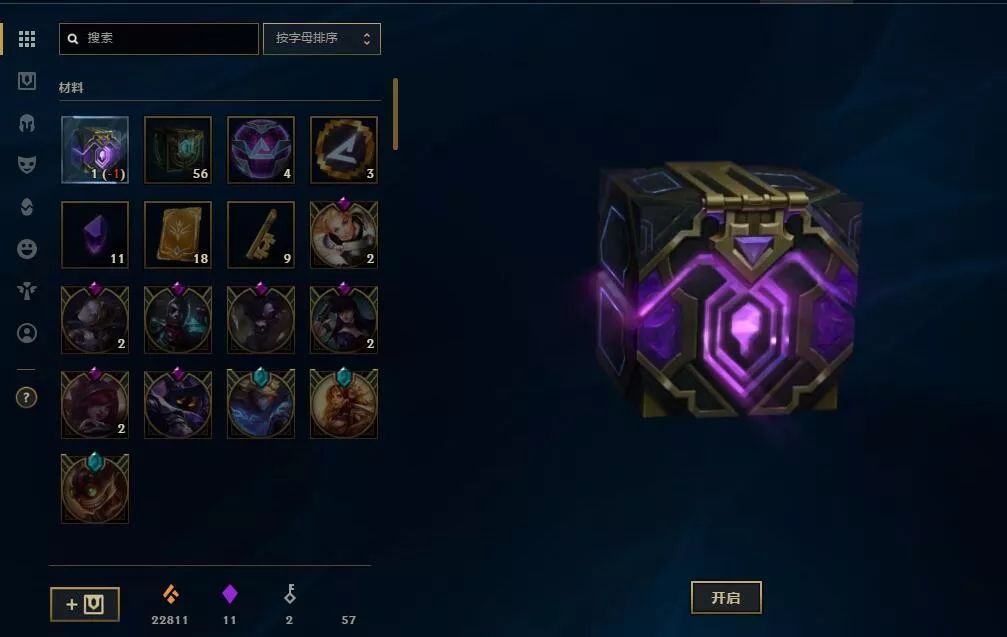
Task: Select the gold token card with count 18
Action: pyautogui.click(x=178, y=234)
